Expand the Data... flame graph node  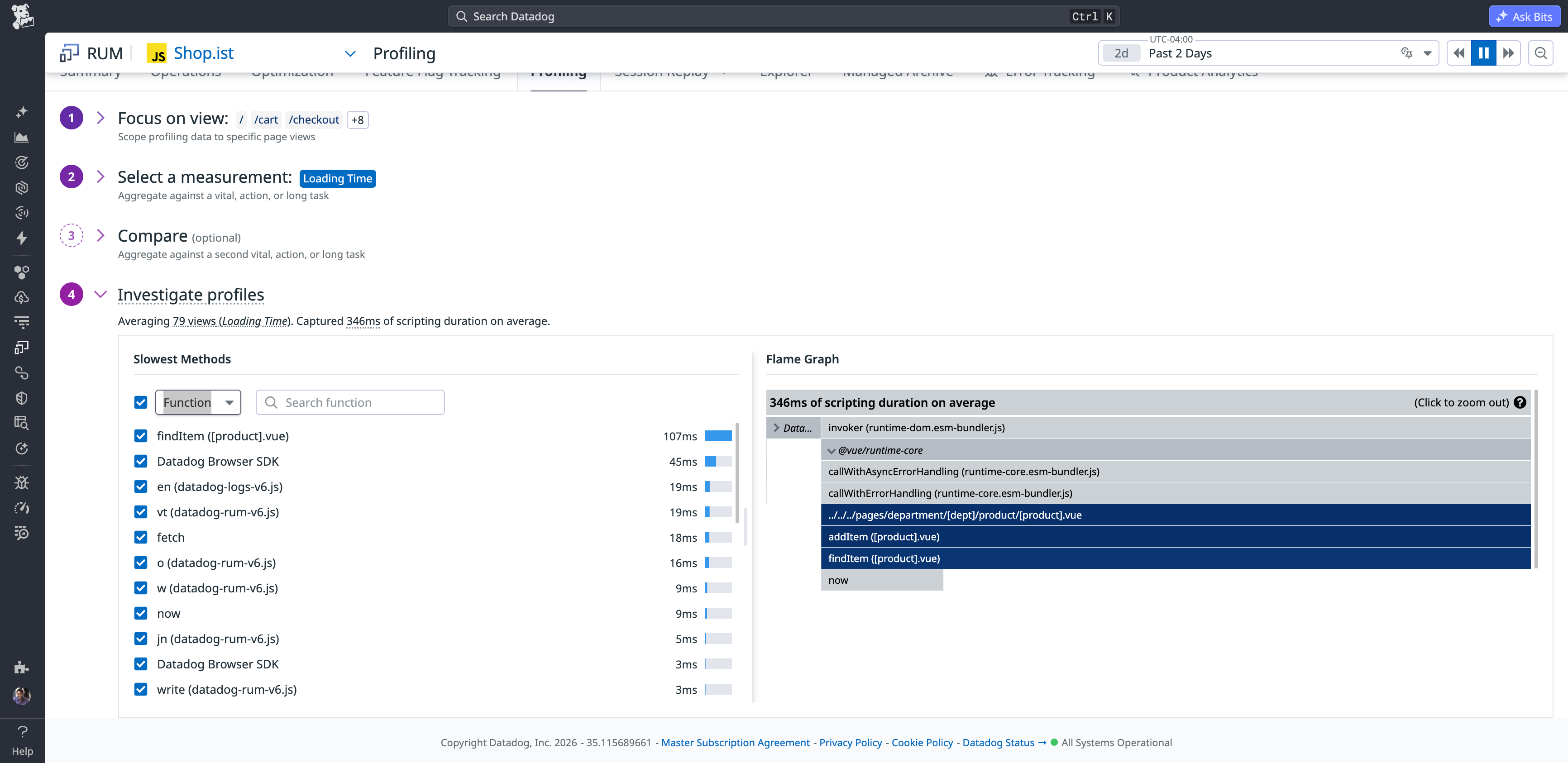(776, 428)
